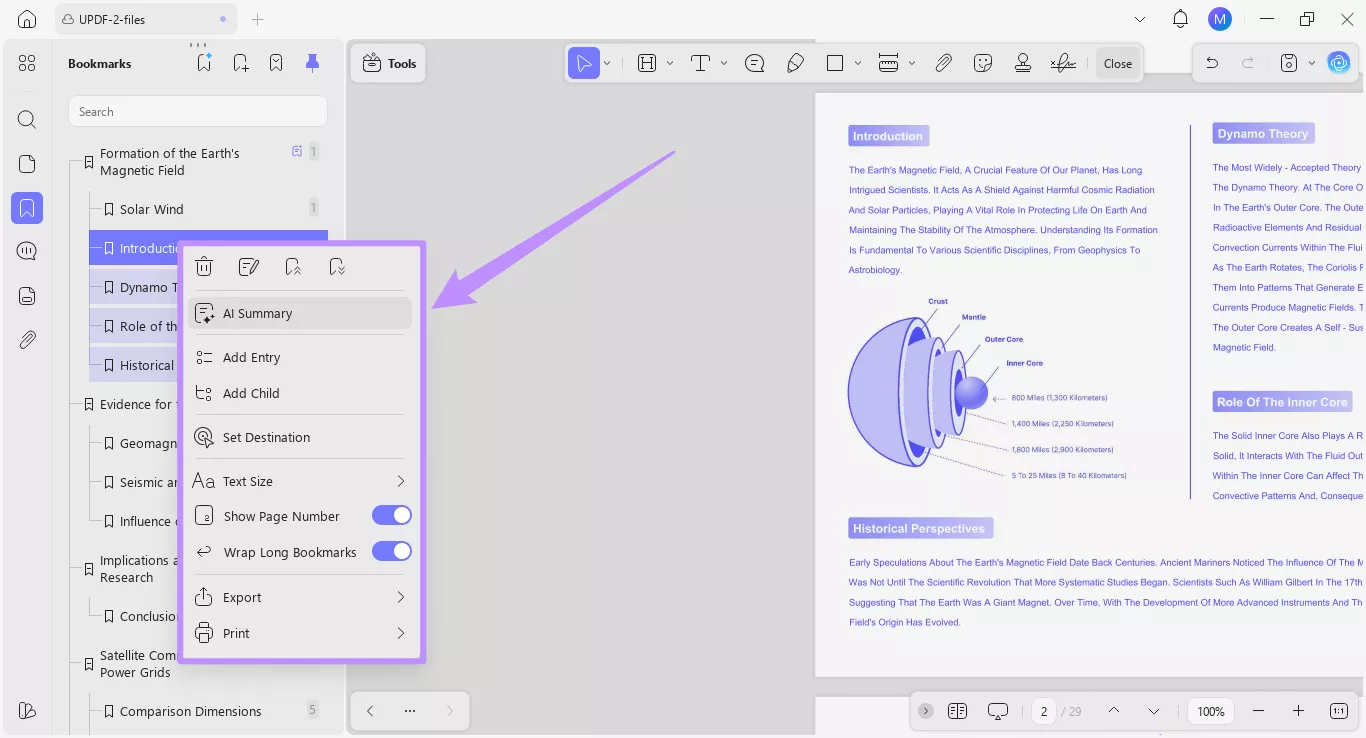Go to the next page arrow
The height and width of the screenshot is (738, 1366).
point(1154,711)
